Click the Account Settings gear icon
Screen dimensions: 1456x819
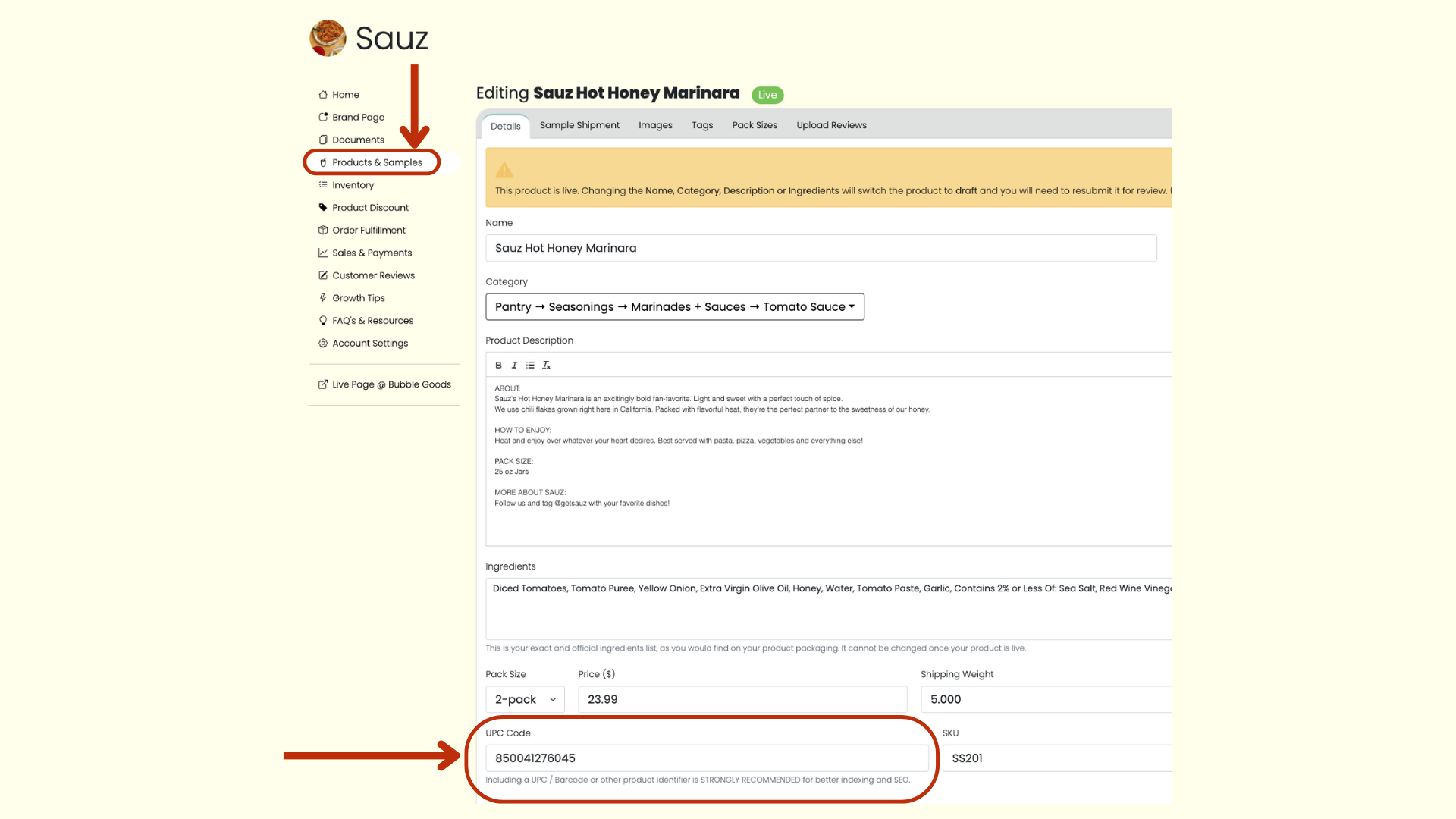(323, 344)
